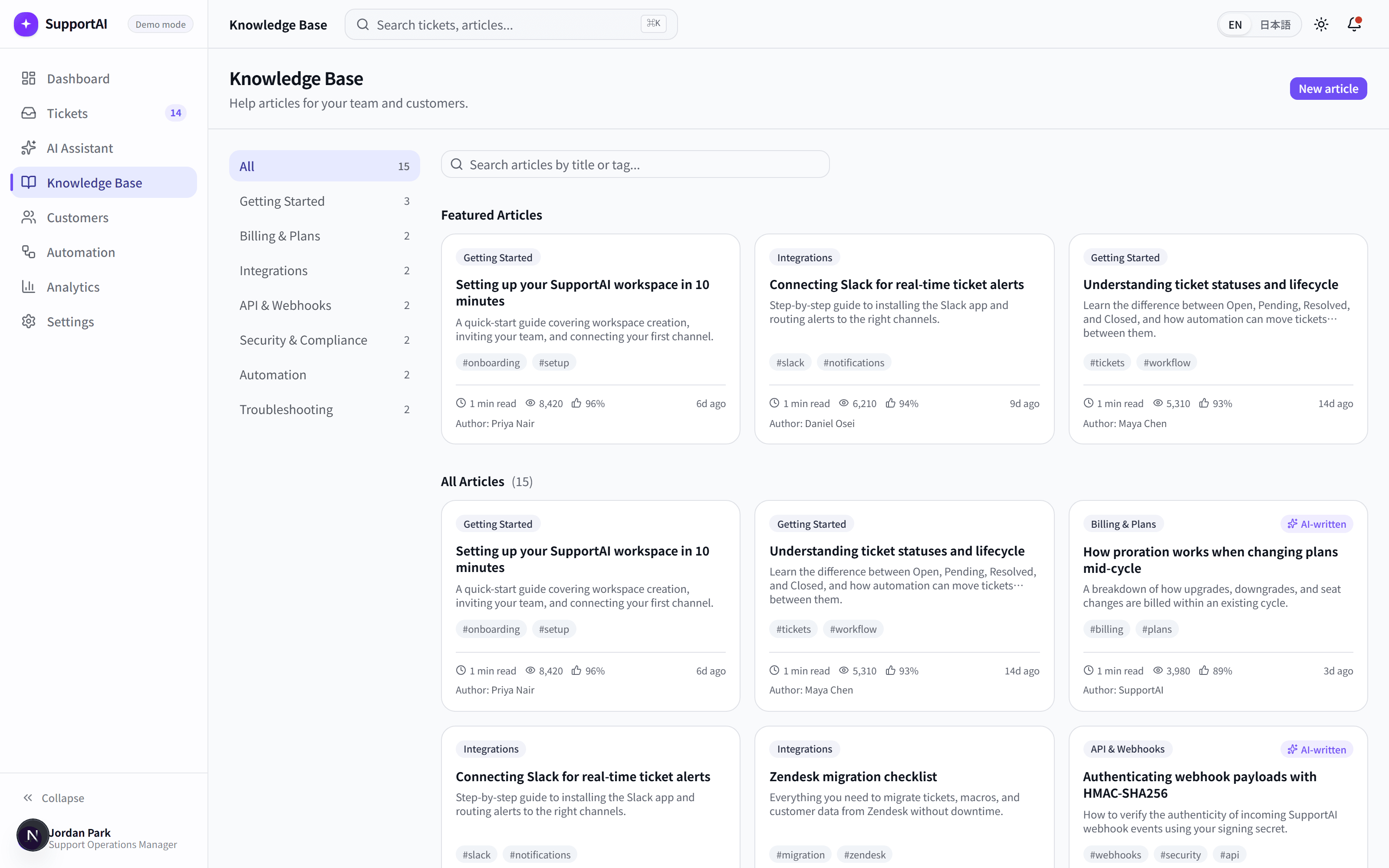
Task: Select the All category filter
Action: (324, 166)
